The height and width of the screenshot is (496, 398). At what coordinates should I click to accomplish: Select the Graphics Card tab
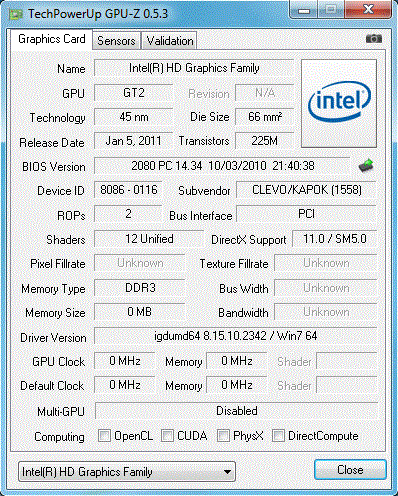52,39
